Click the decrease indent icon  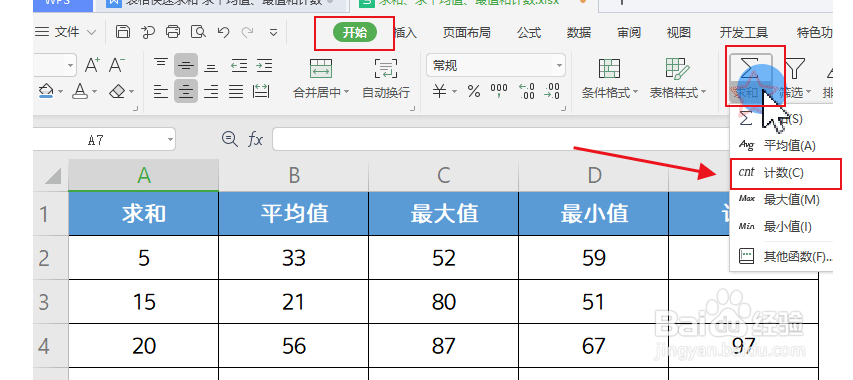(239, 66)
